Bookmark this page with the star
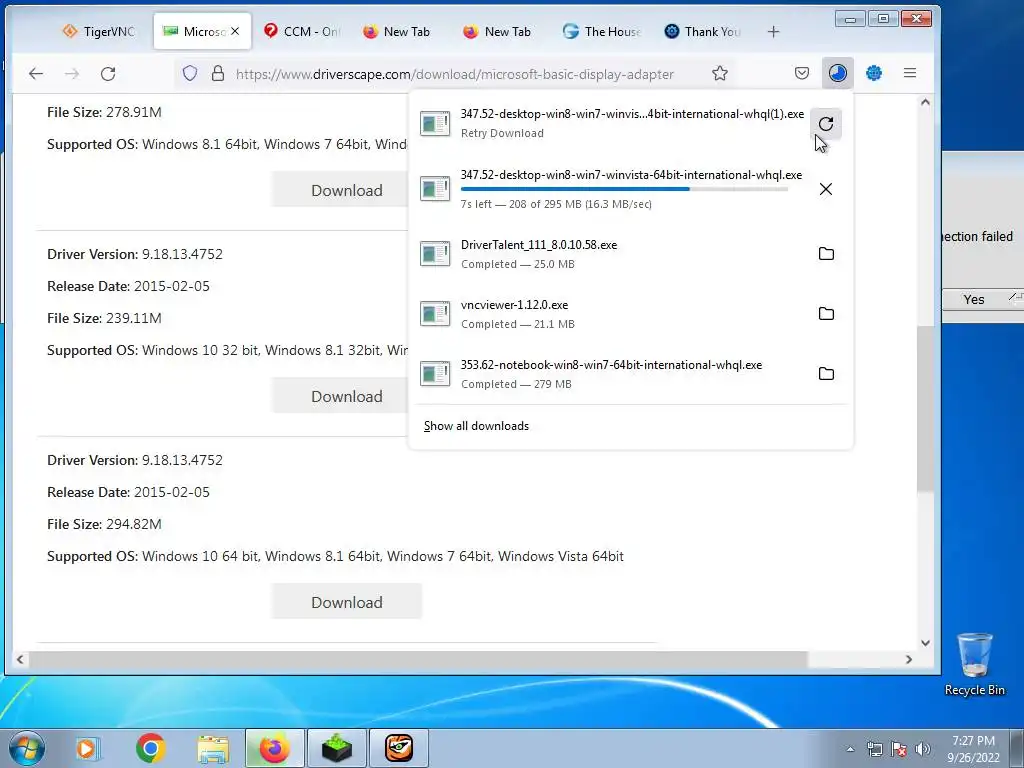Image resolution: width=1024 pixels, height=768 pixels. [720, 73]
